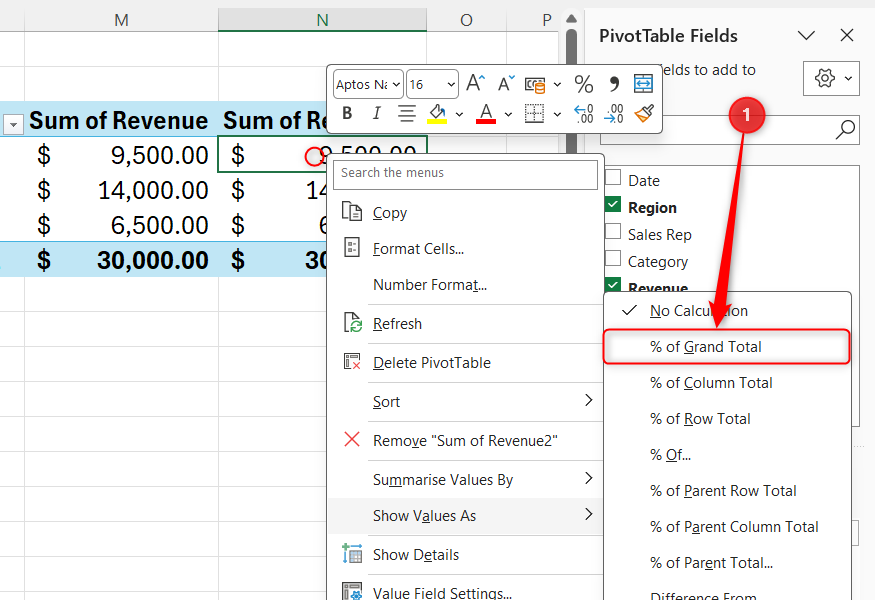Expand fill color options arrow
Image resolution: width=875 pixels, height=600 pixels.
pos(459,114)
